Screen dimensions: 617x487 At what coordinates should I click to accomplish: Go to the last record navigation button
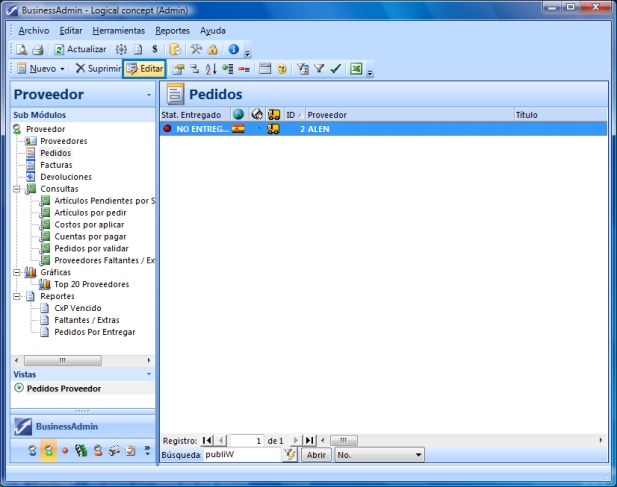click(310, 440)
